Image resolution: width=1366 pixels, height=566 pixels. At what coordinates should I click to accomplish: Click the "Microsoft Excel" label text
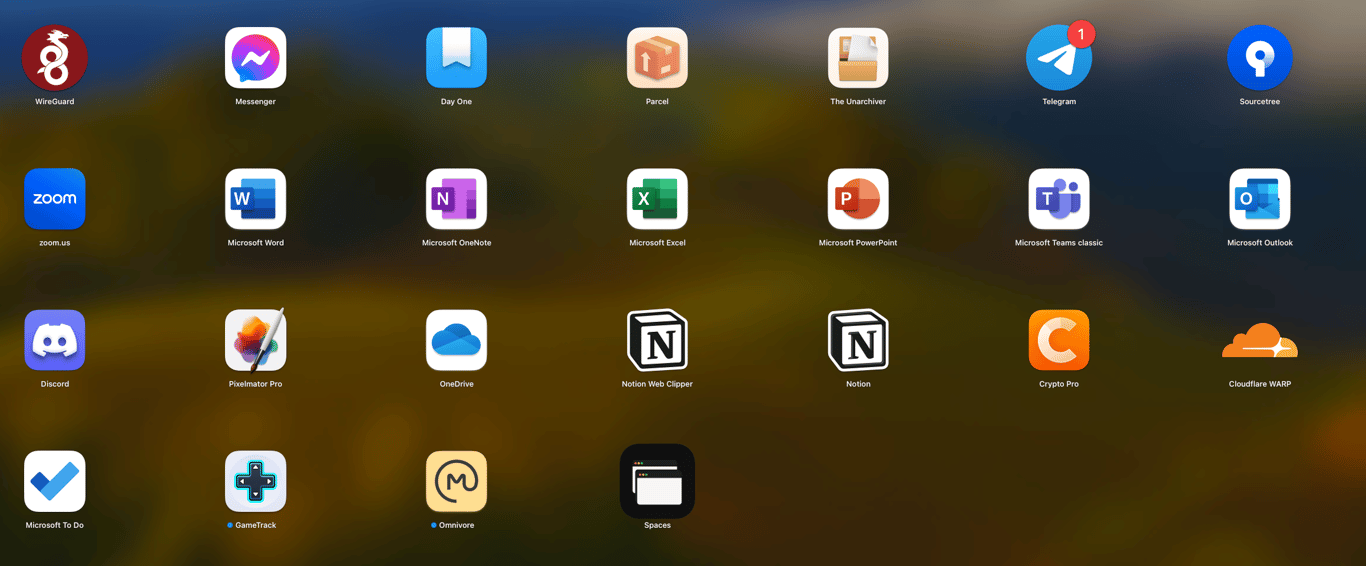(657, 243)
